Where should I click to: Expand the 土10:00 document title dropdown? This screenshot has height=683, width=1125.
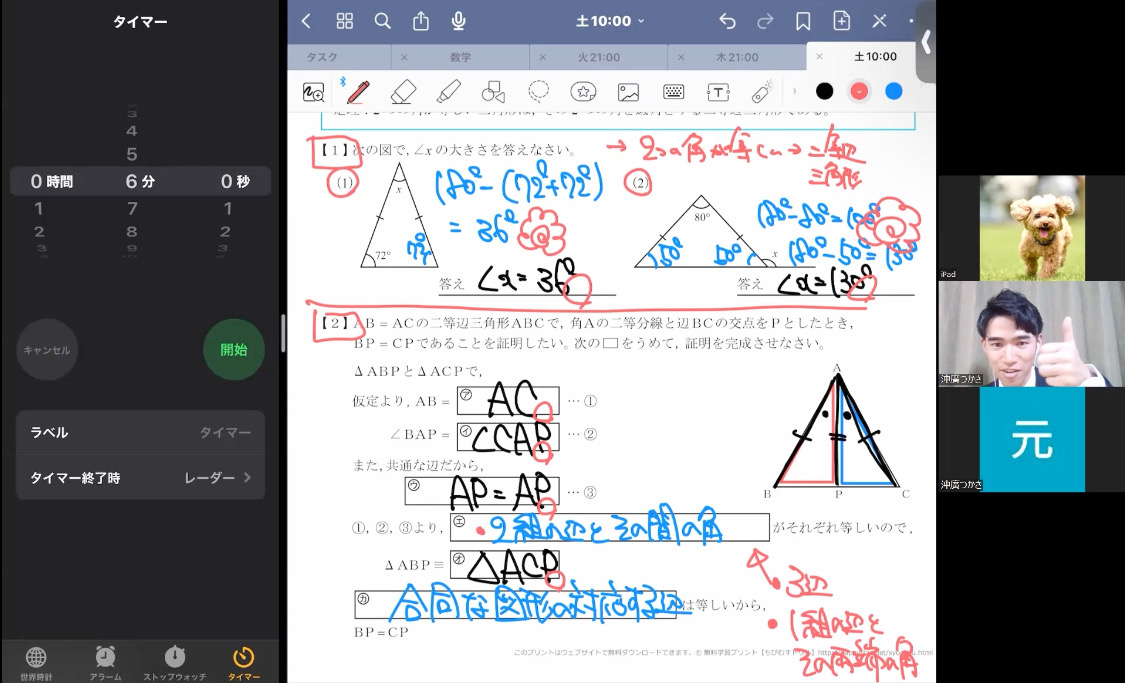click(x=610, y=21)
